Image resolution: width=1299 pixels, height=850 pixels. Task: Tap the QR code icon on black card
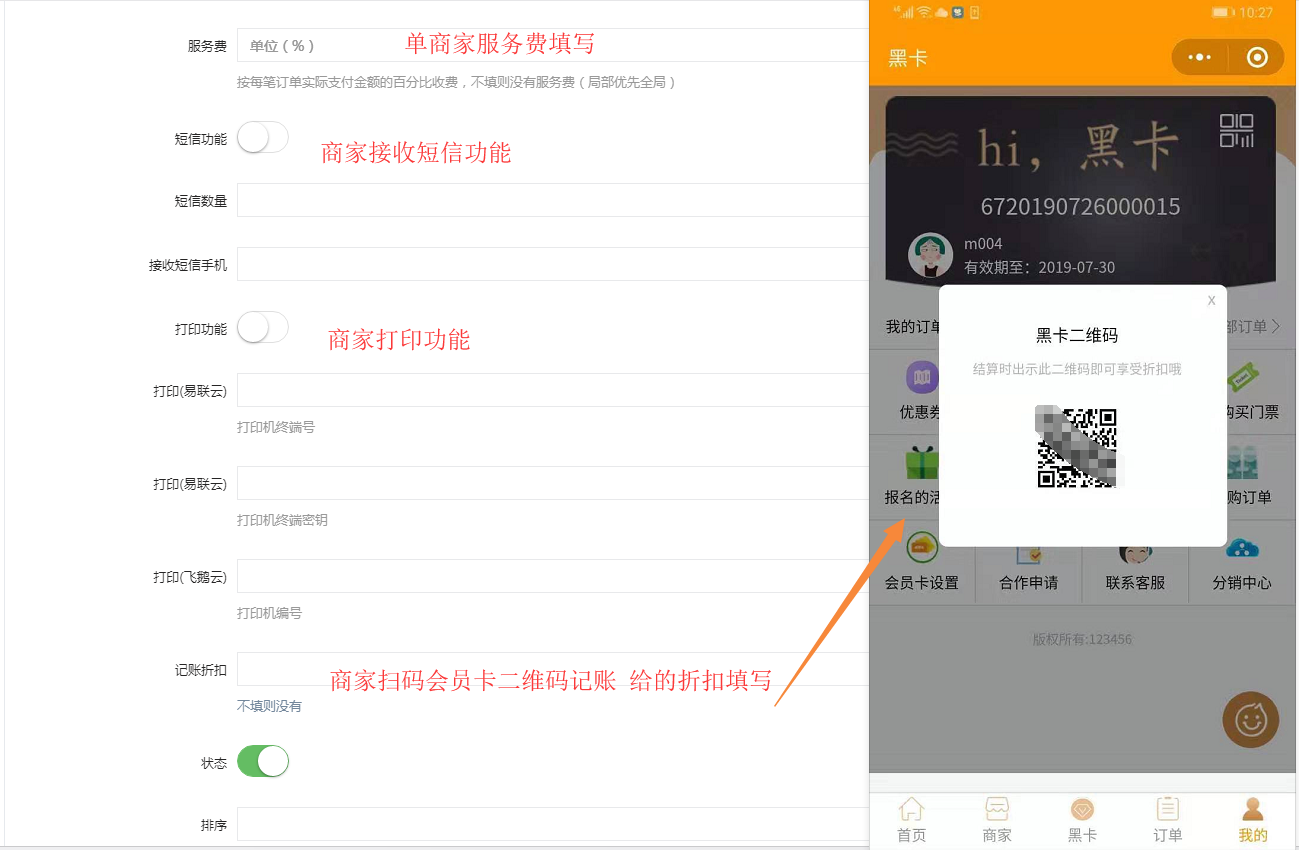[1237, 130]
